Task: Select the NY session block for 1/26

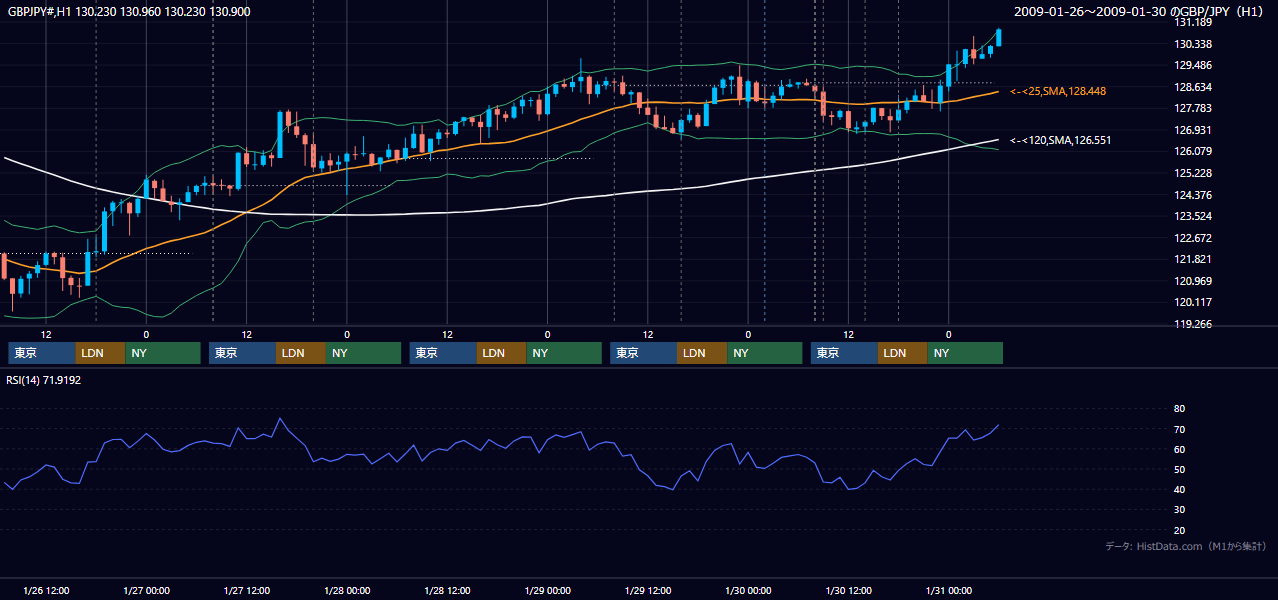Action: (x=163, y=353)
